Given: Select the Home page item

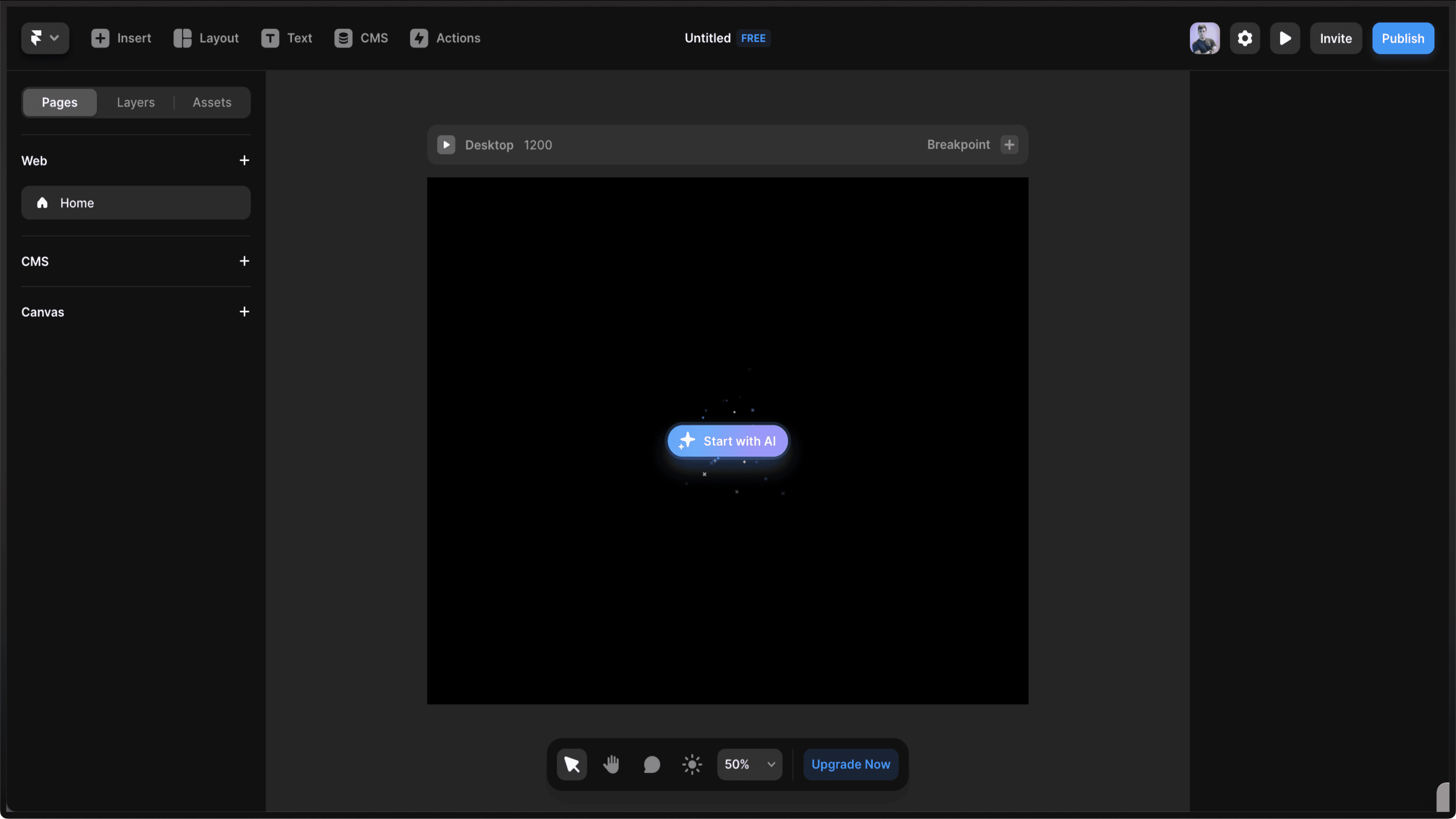Looking at the screenshot, I should click(136, 203).
